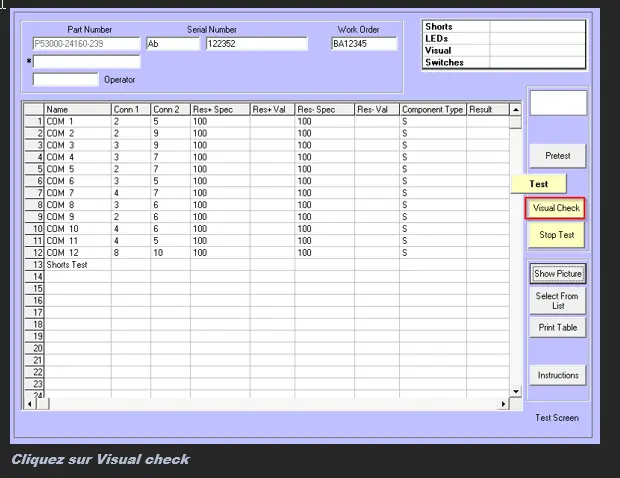Screen dimensions: 620x478
Task: Click the Res+ Val column header
Action: (272, 110)
